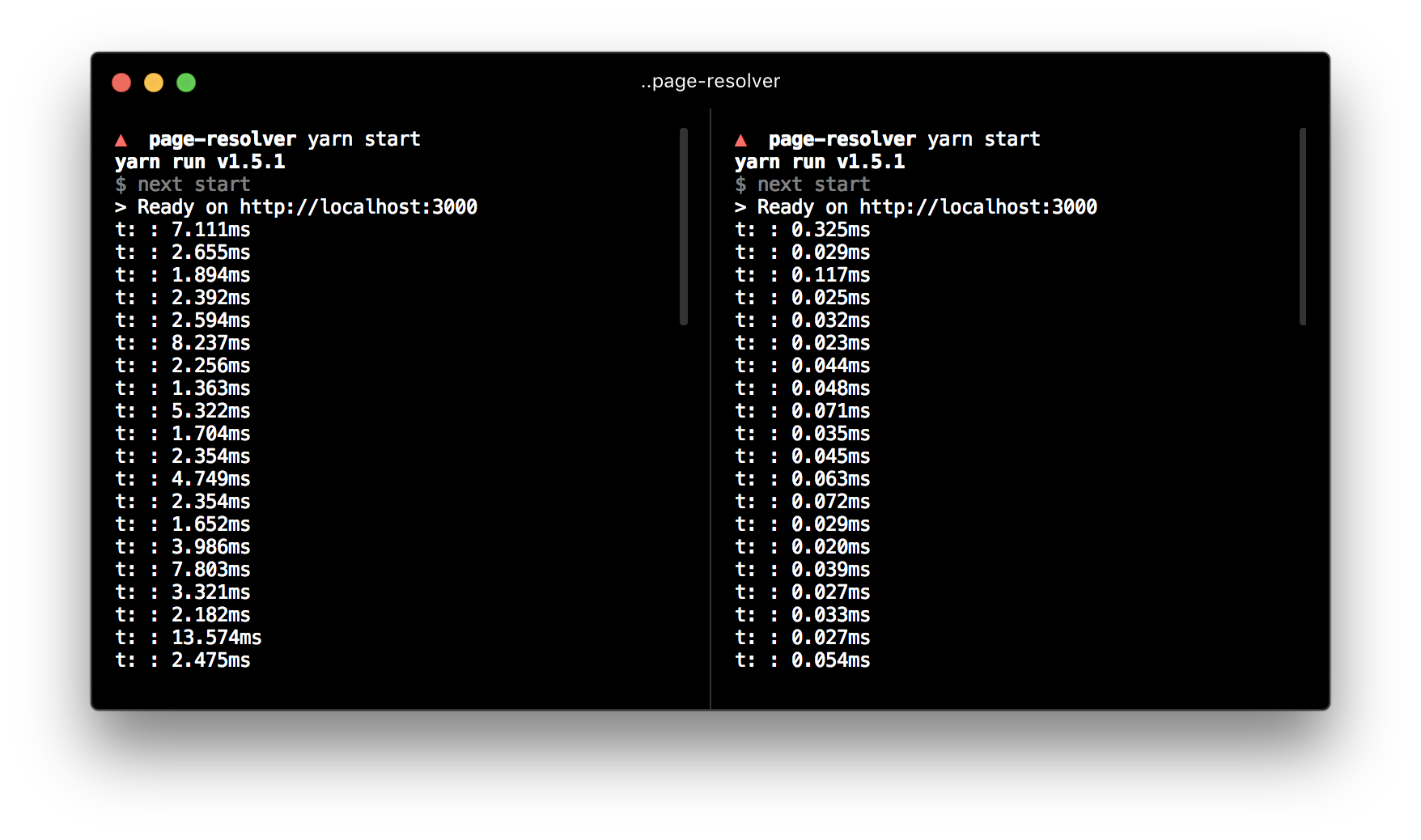Select the 0.054ms timing entry
This screenshot has width=1421, height=840.
pos(830,660)
